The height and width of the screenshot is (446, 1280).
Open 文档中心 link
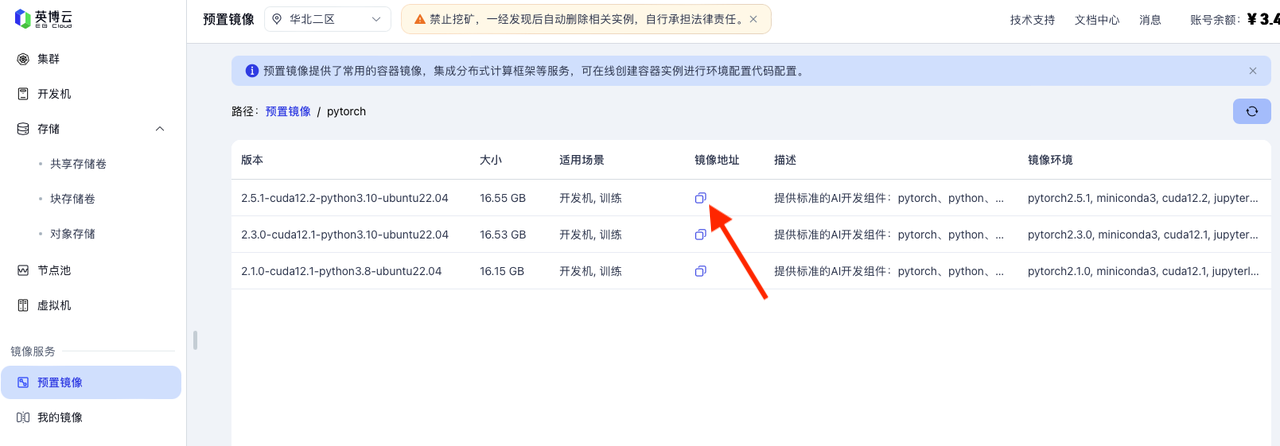tap(1097, 20)
